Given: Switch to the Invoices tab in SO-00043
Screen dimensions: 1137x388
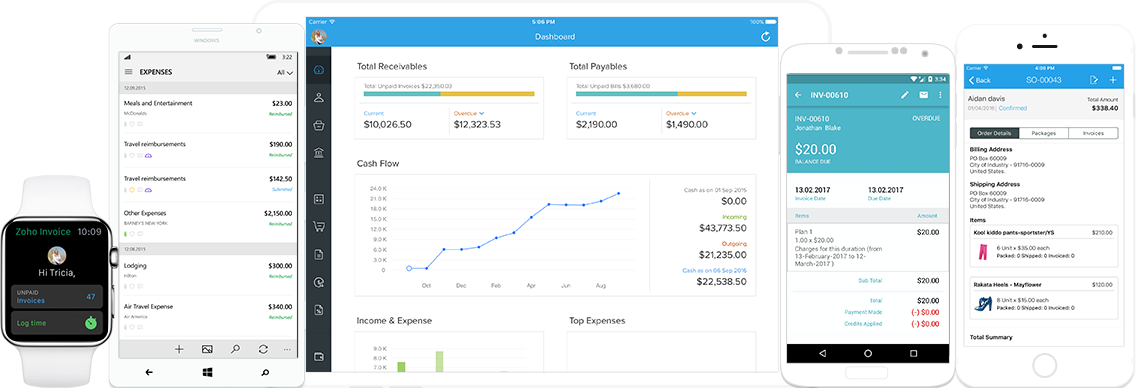Looking at the screenshot, I should click(1092, 133).
